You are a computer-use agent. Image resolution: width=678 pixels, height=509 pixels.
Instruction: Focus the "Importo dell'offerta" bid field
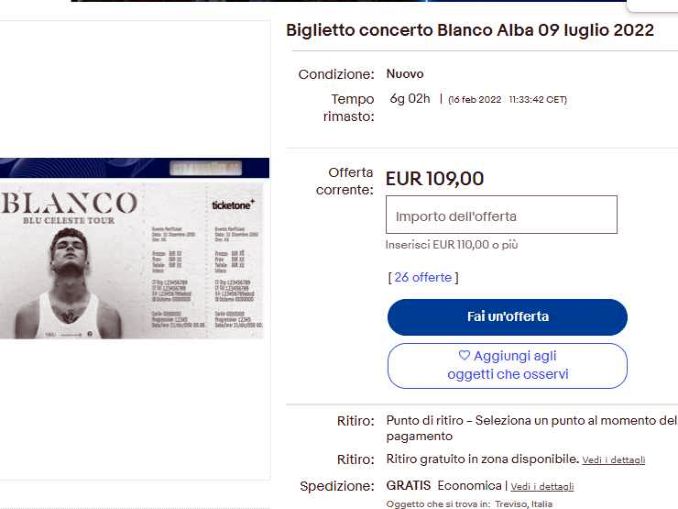tap(501, 215)
